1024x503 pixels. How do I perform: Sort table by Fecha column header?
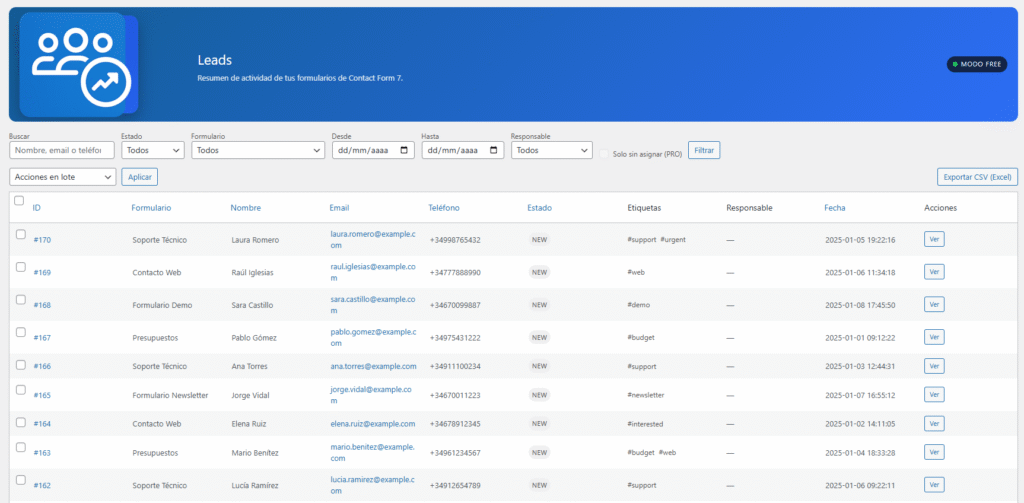click(834, 208)
